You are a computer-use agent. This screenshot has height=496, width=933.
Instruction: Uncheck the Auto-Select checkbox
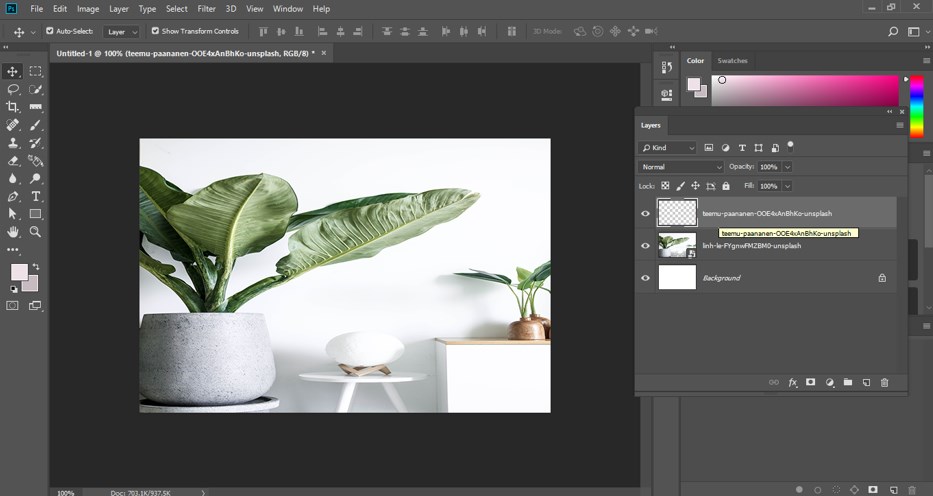(x=50, y=31)
